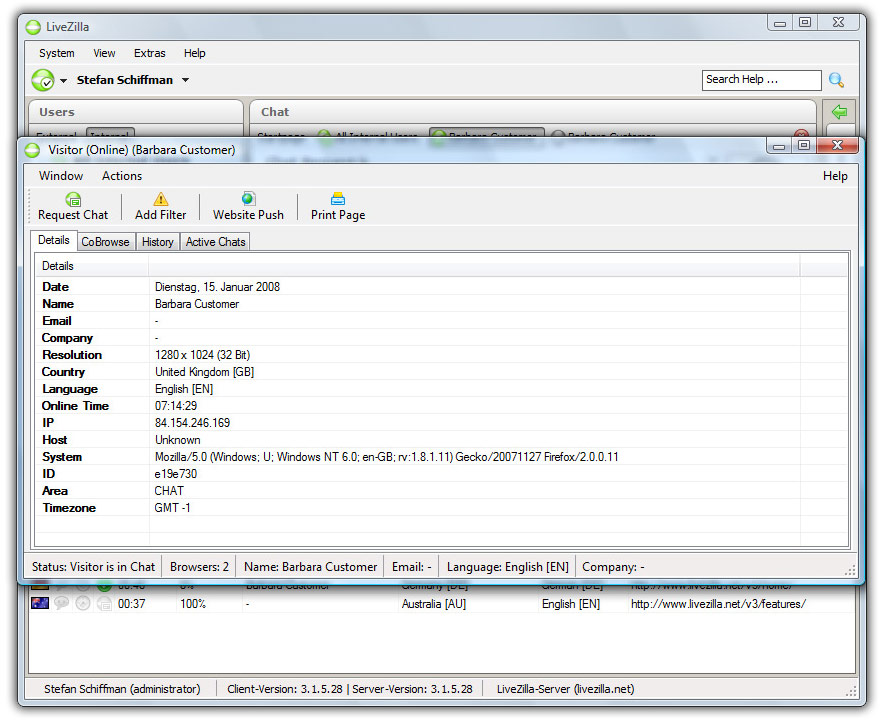Select the Online Time value '07:14:29'
The height and width of the screenshot is (720, 883).
coord(176,405)
